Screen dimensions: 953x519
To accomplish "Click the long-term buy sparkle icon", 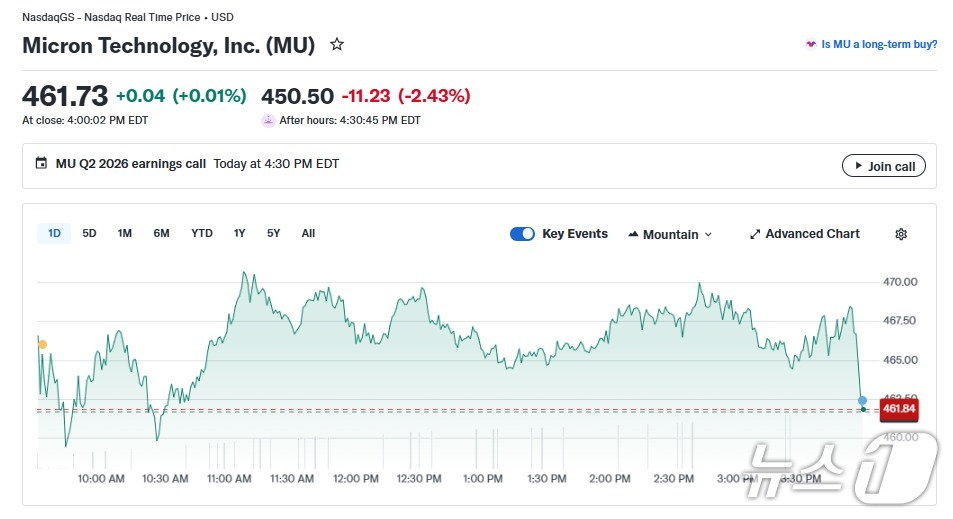I will click(x=810, y=45).
